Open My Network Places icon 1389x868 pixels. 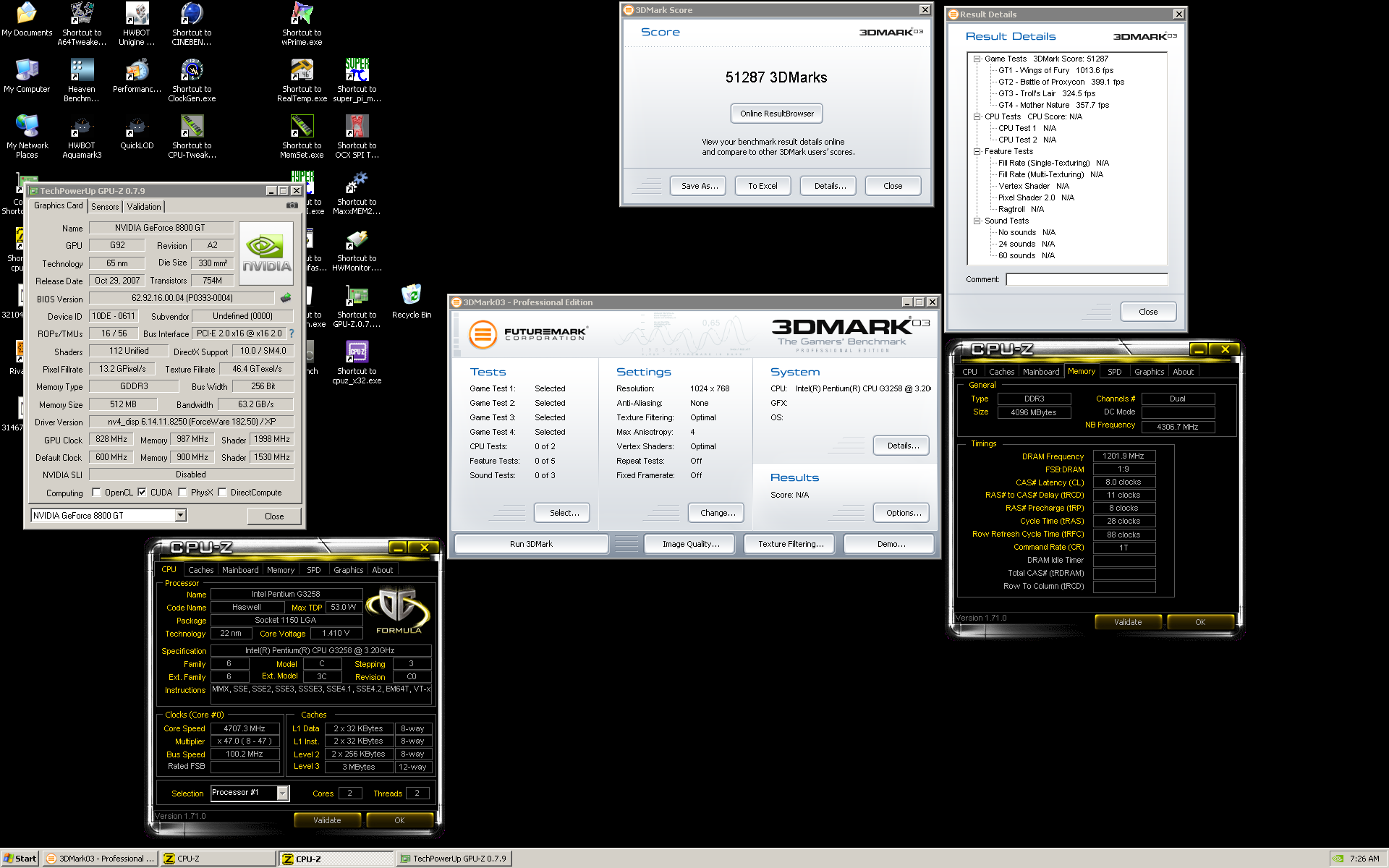tap(27, 137)
